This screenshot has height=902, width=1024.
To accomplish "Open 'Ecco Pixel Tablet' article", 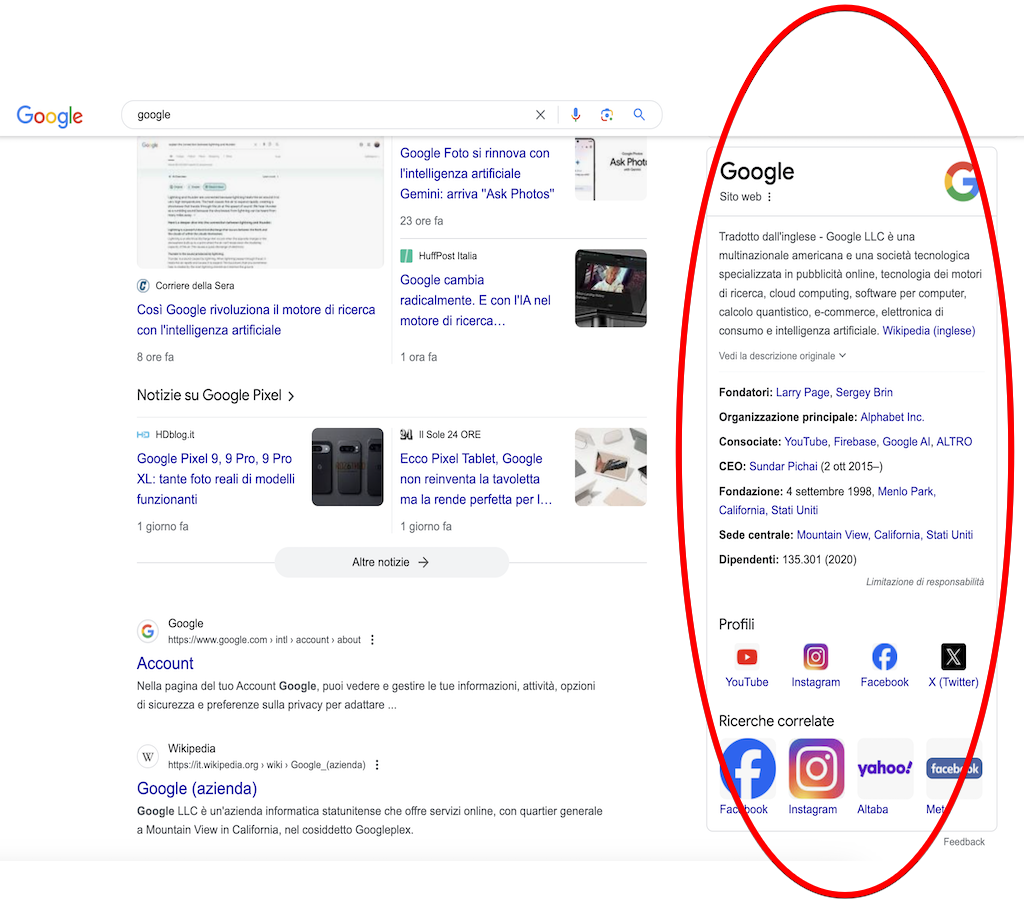I will pos(476,479).
